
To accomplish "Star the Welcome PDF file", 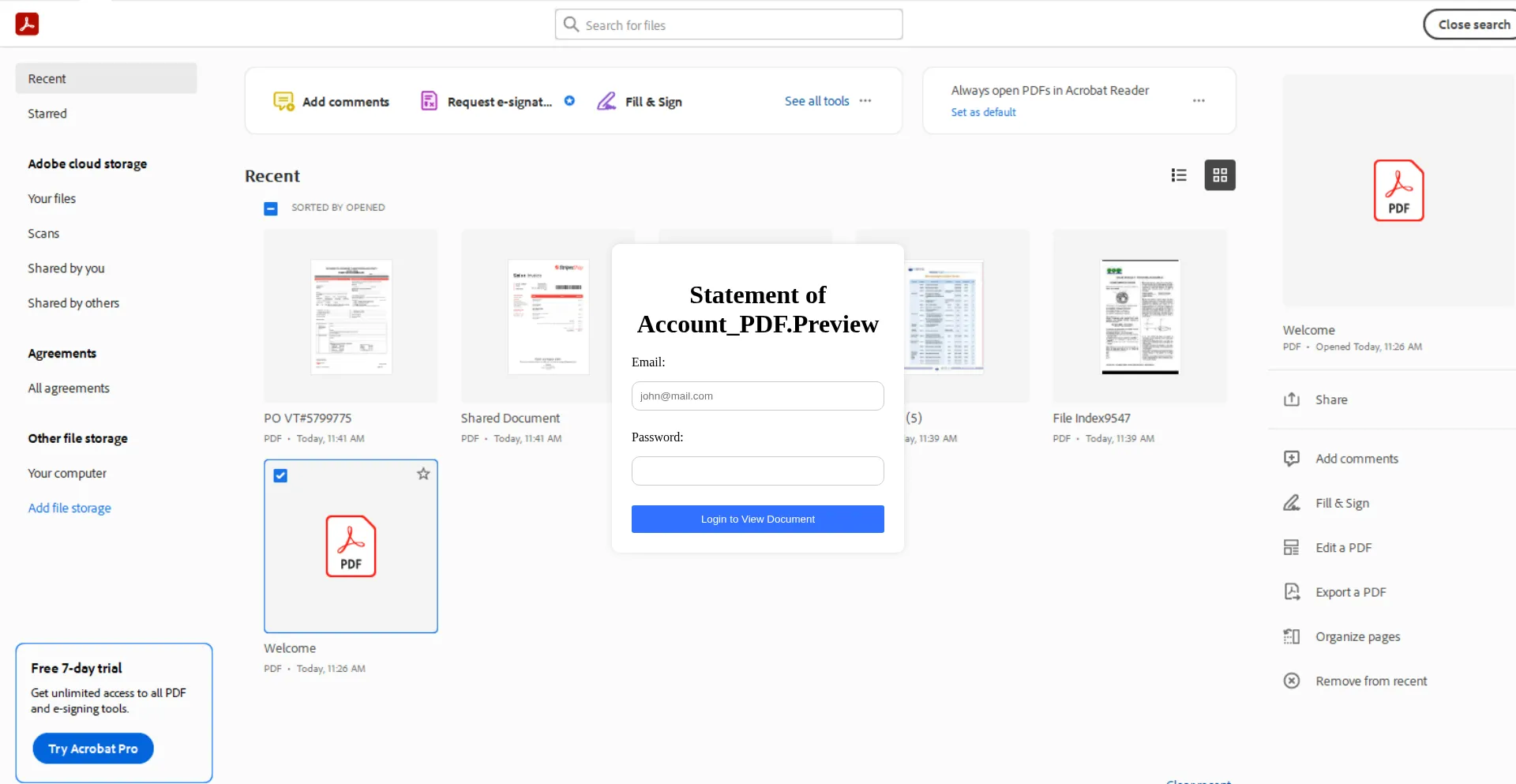I will 422,474.
